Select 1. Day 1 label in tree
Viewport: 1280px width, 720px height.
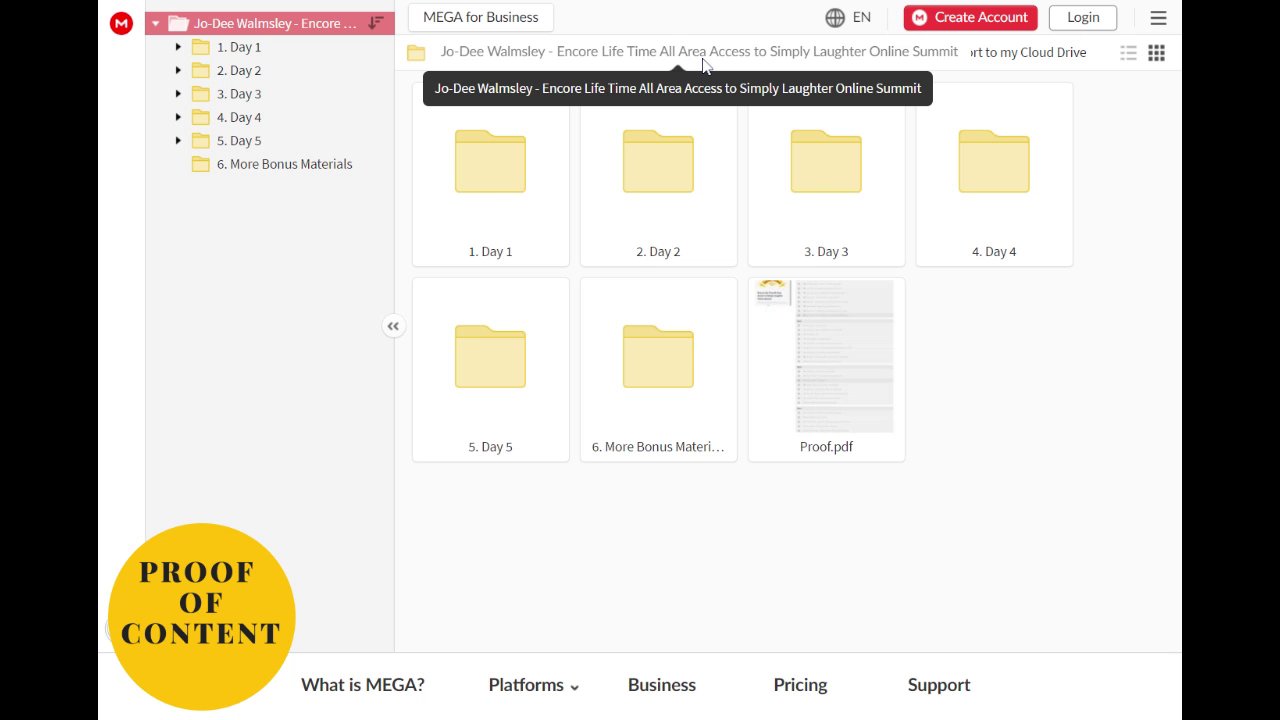click(x=239, y=47)
